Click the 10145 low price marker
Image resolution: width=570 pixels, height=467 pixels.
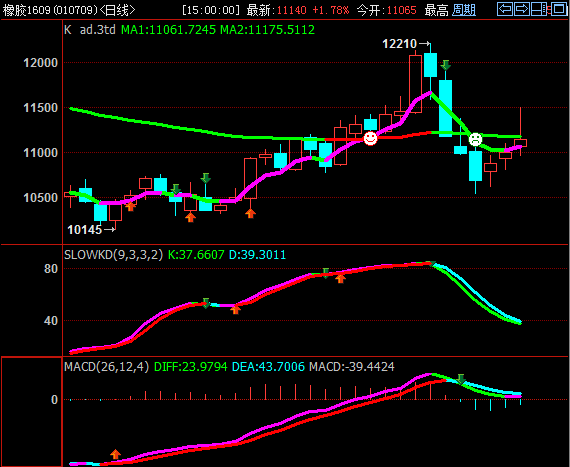click(x=91, y=230)
